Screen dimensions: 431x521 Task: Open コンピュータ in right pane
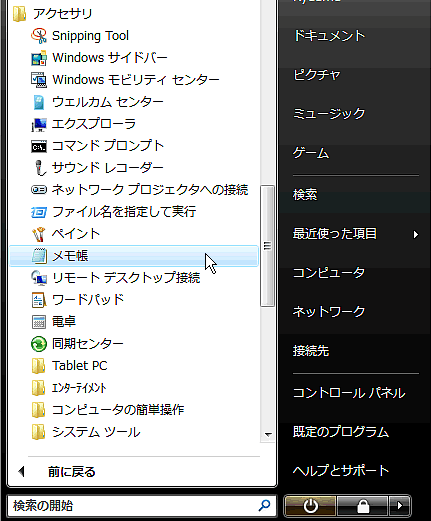[329, 273]
